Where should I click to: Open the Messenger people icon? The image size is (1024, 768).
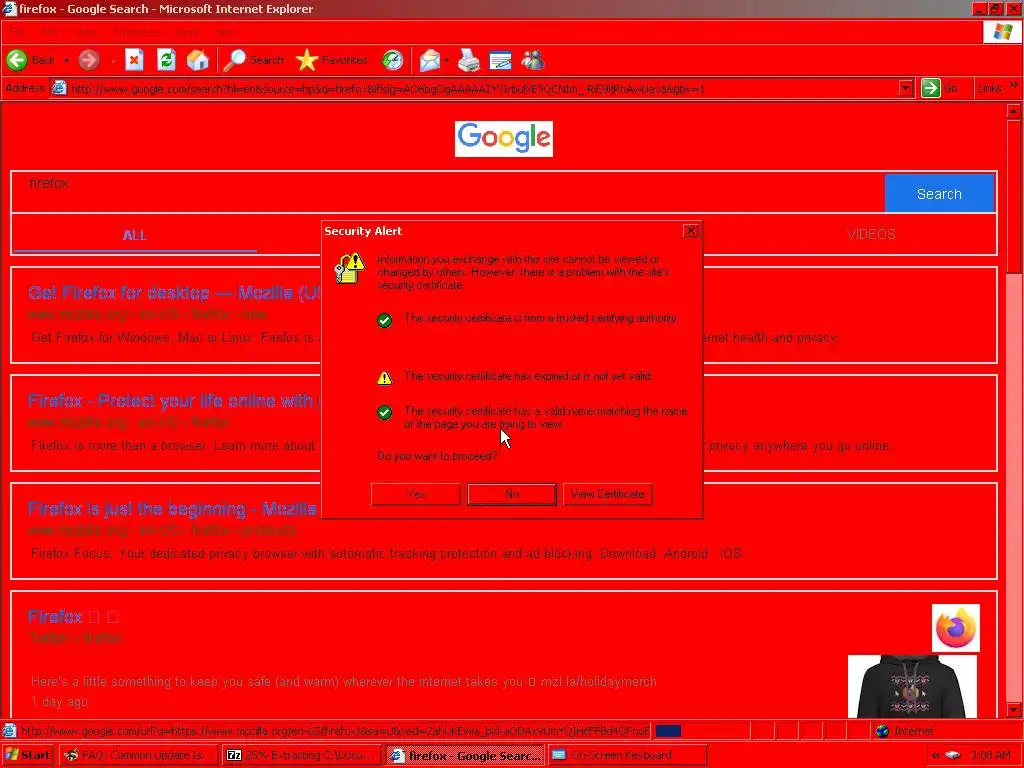coord(532,60)
